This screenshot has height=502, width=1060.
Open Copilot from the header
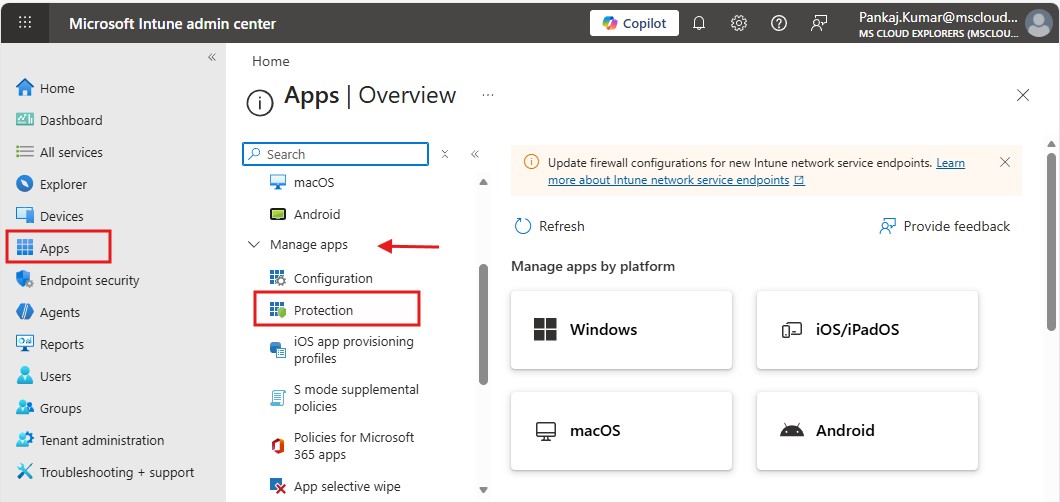click(634, 23)
